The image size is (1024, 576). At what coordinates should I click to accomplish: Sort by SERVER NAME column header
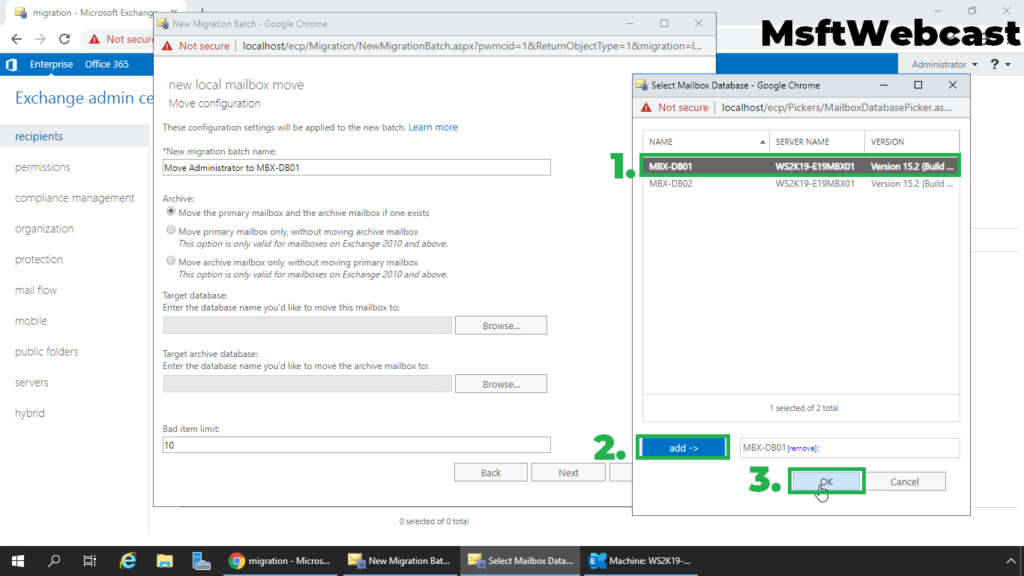[816, 142]
